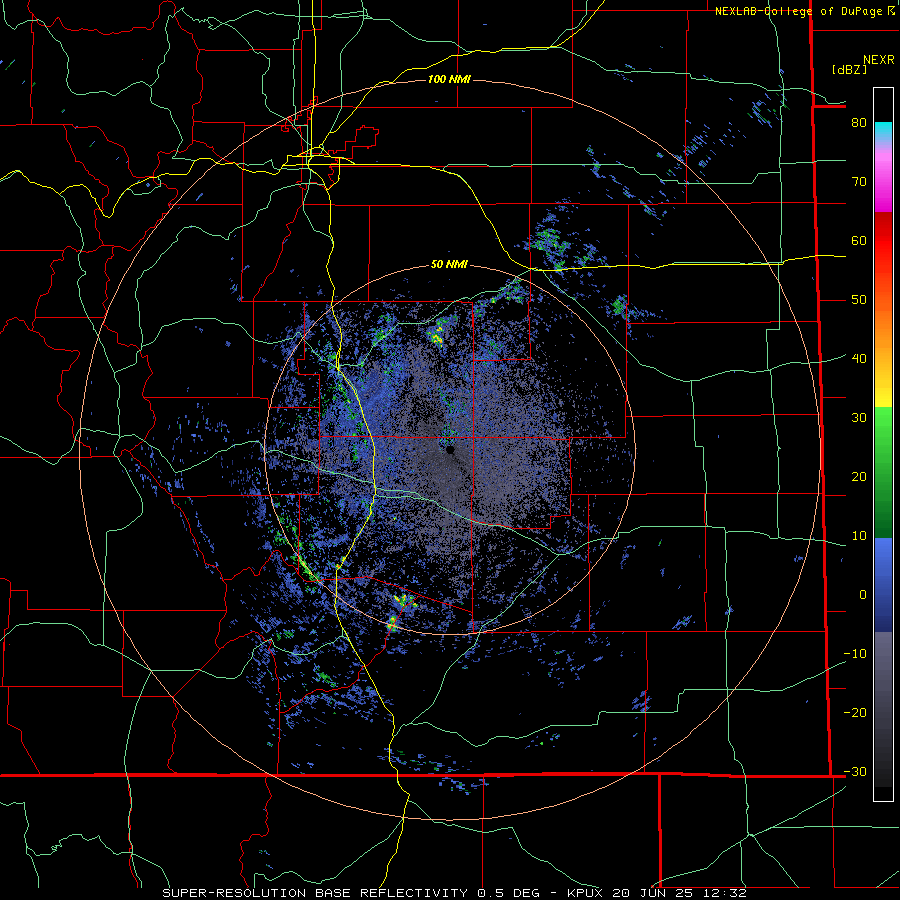
Task: Click the KPUX station identifier in caption
Action: (585, 893)
